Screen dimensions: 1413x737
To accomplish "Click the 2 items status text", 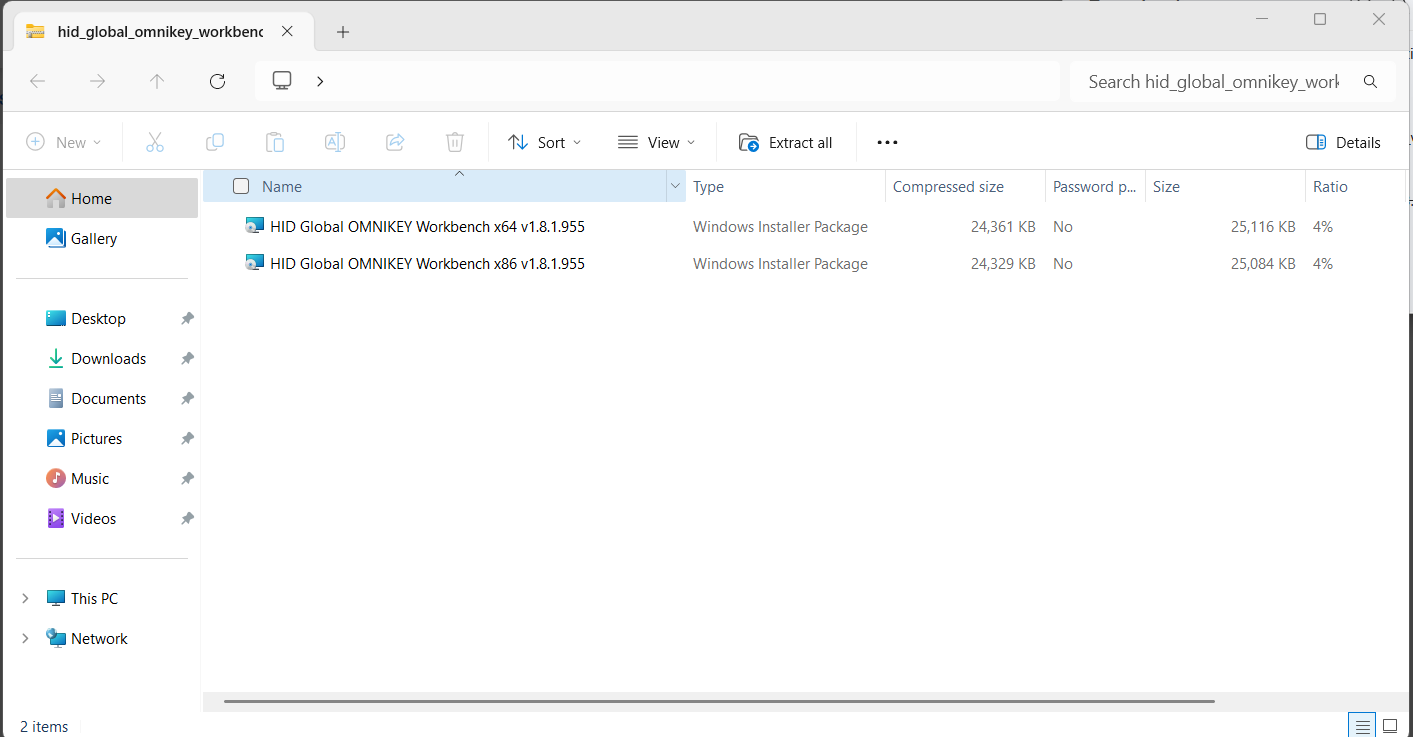I will pos(44,727).
